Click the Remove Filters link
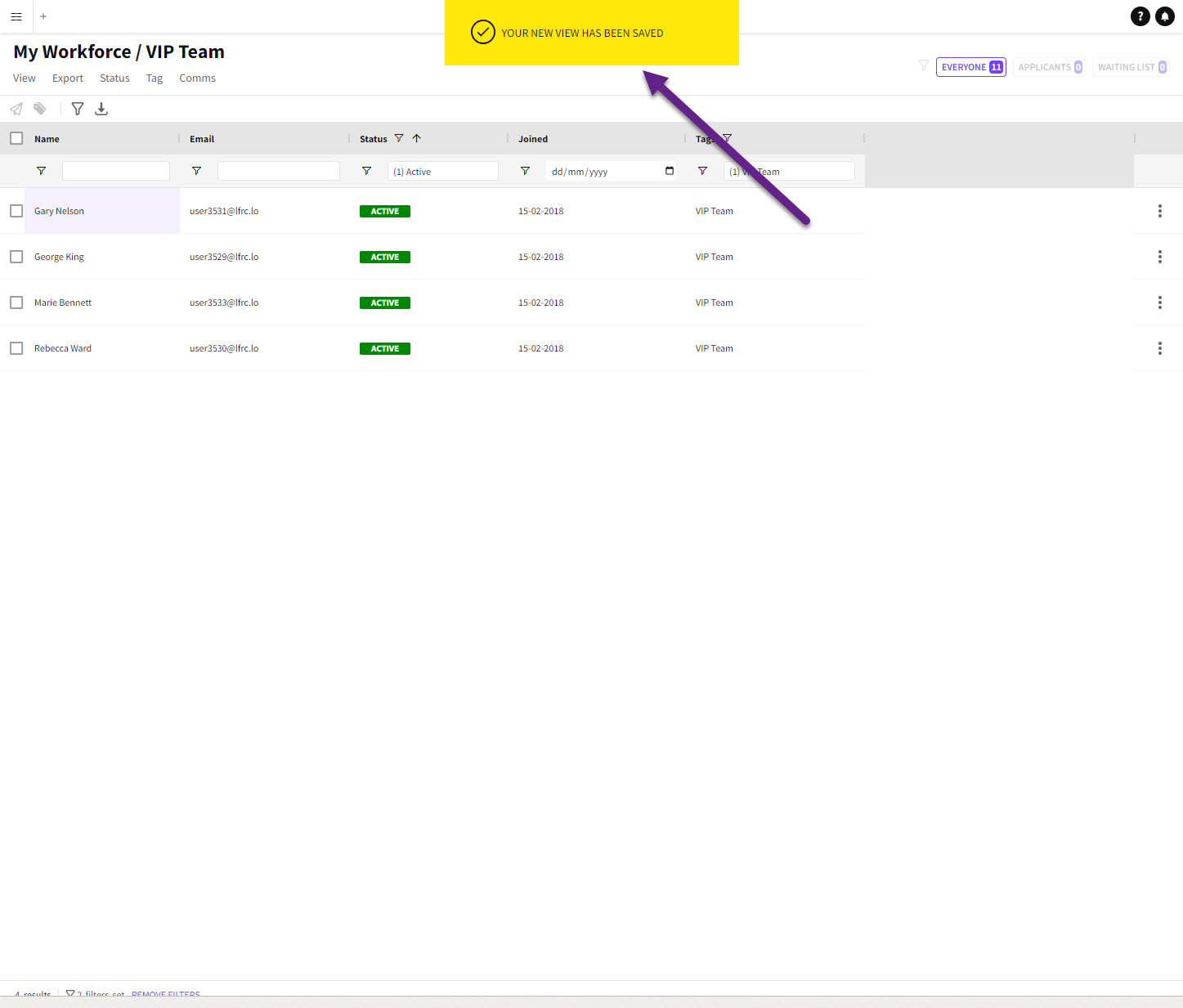The height and width of the screenshot is (1008, 1183). point(166,993)
